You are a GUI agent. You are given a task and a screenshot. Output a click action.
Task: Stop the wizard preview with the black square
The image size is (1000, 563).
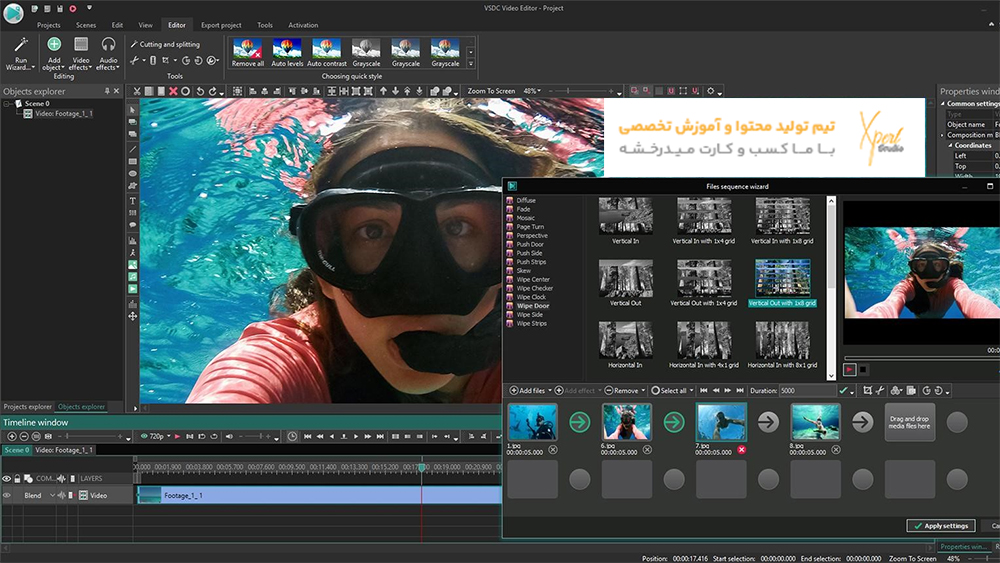[863, 369]
